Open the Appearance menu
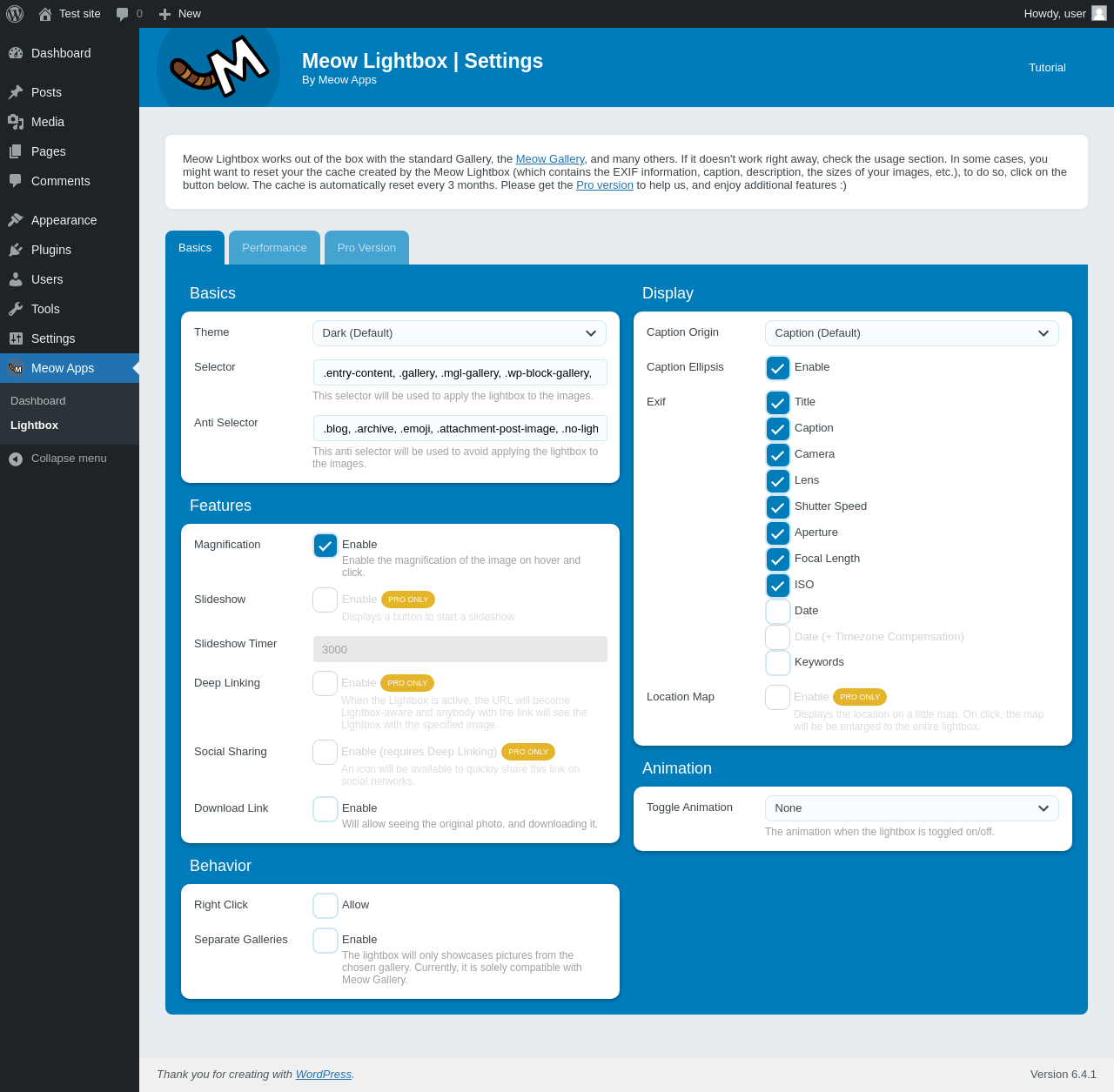 (x=70, y=220)
